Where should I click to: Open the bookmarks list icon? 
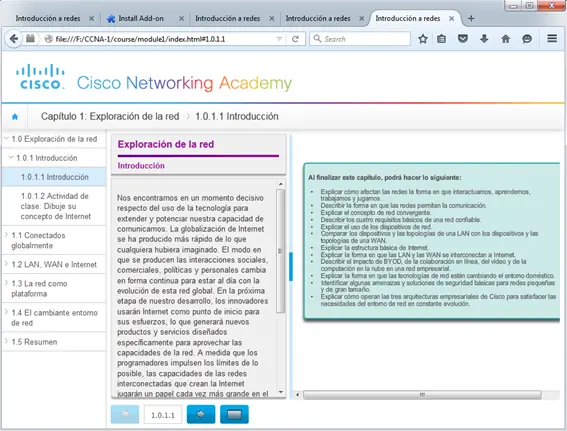coord(441,39)
